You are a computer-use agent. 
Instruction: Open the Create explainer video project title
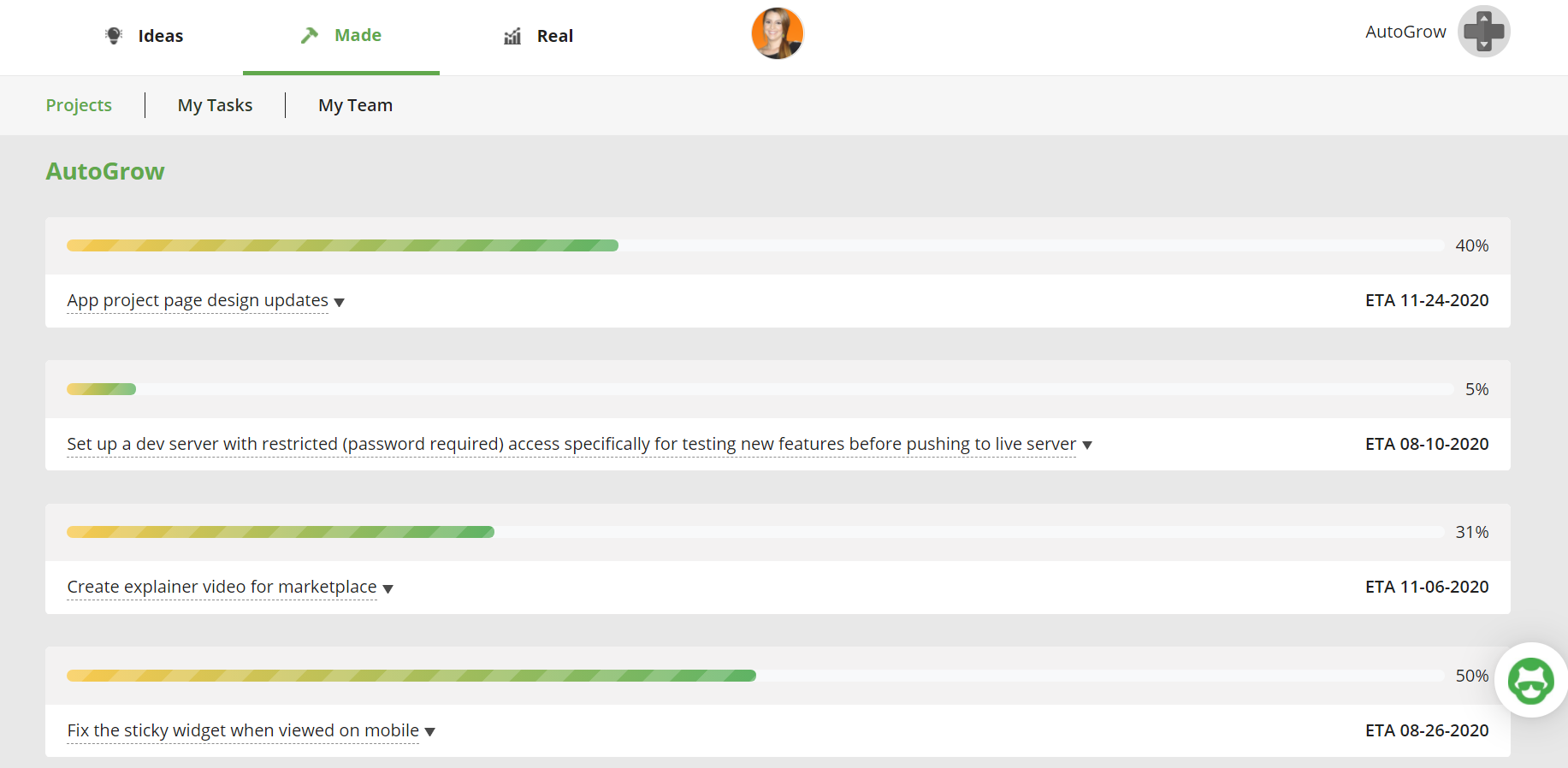[222, 587]
